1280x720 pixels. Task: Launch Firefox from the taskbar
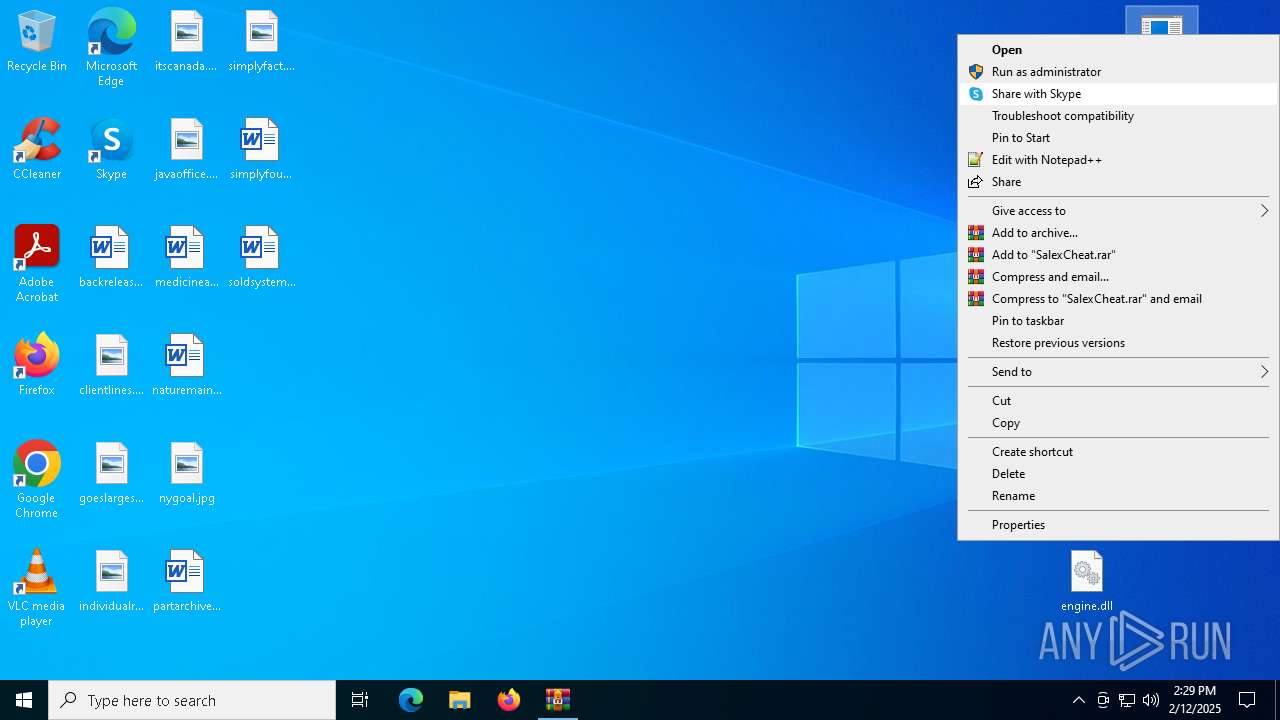pos(509,700)
